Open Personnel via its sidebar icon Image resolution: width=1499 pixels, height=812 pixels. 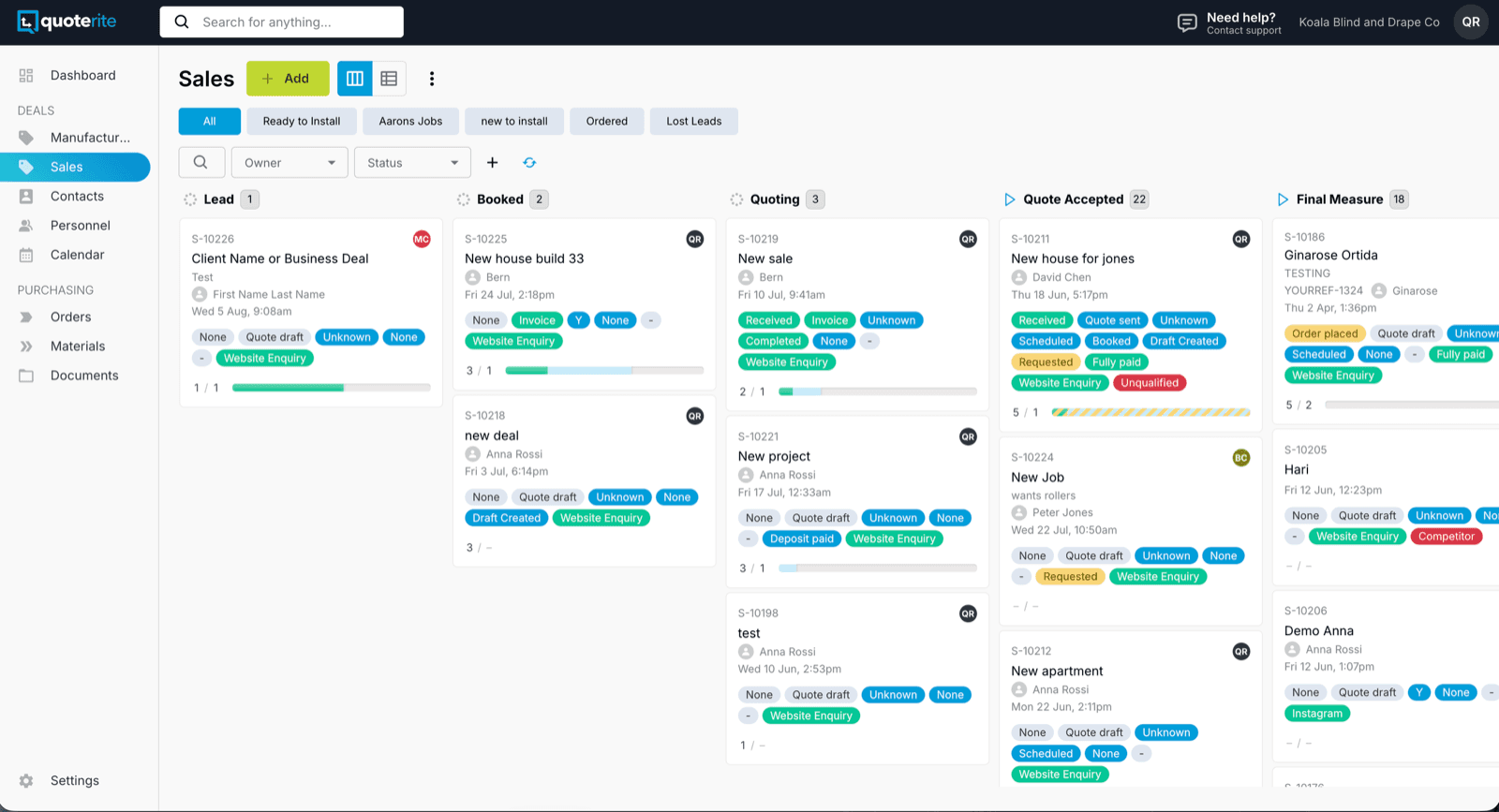26,226
